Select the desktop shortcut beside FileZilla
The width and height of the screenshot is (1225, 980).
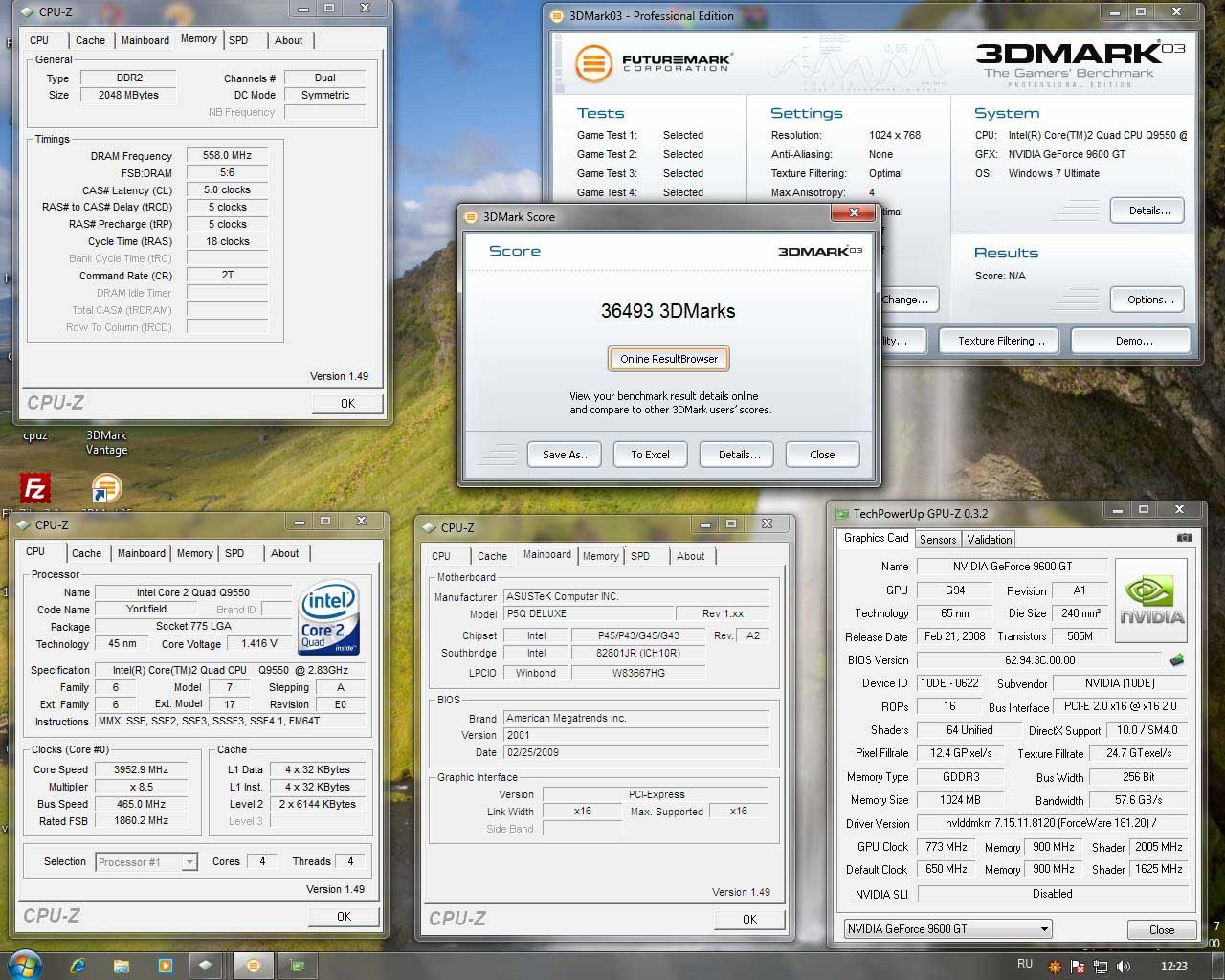click(x=106, y=488)
